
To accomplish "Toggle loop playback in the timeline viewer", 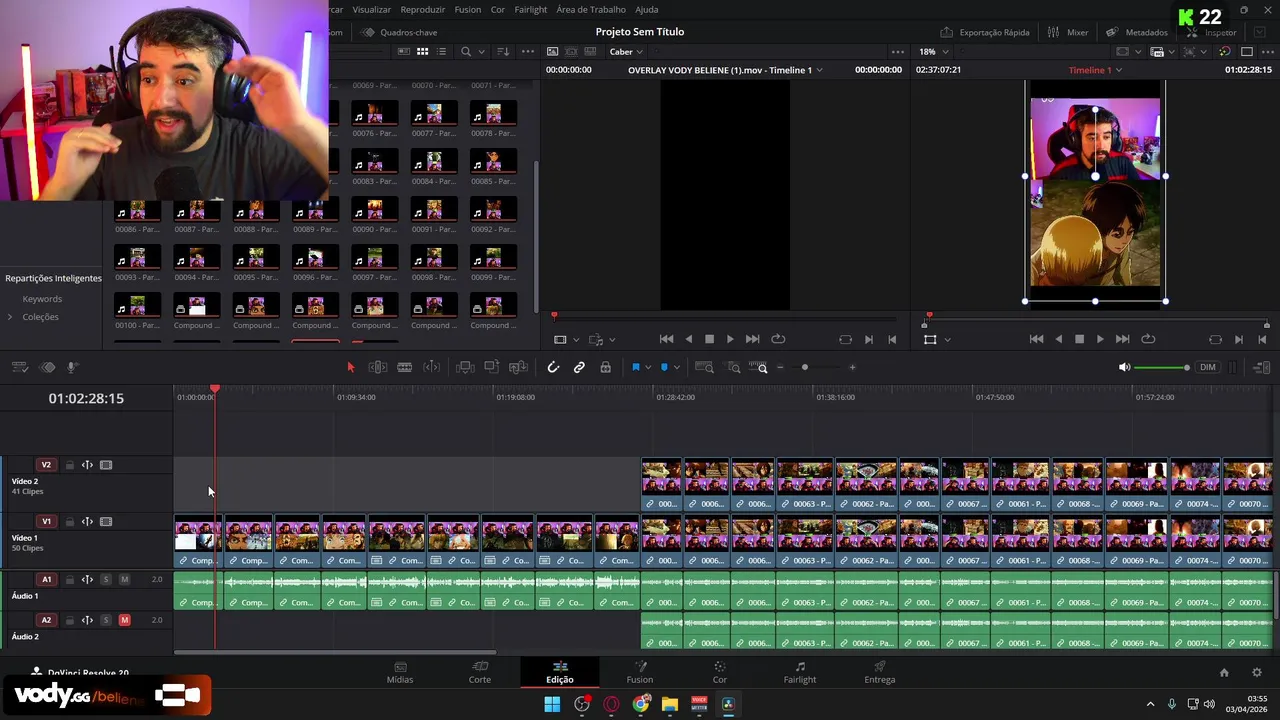I will pos(1148,339).
